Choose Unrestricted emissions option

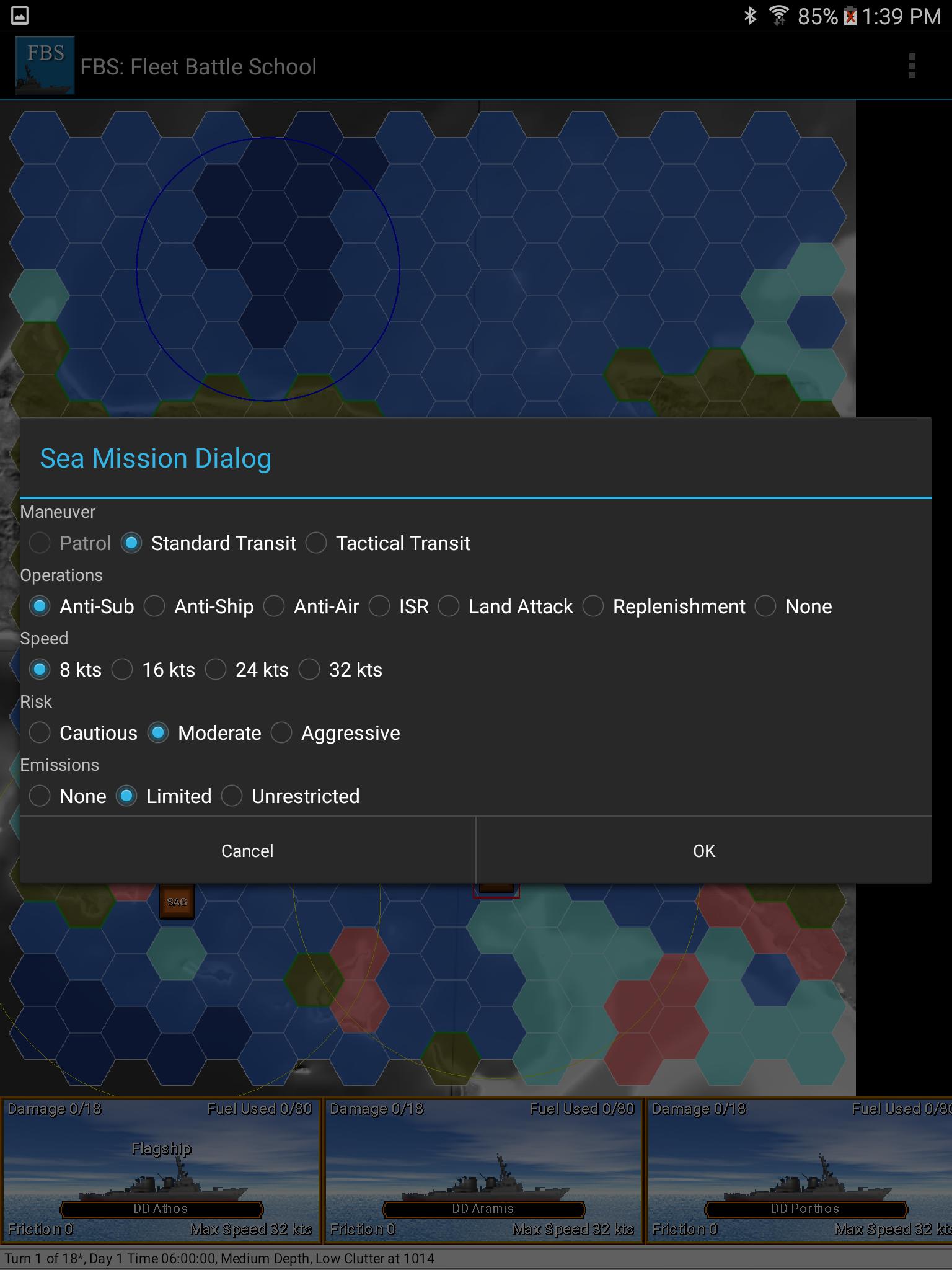[x=232, y=796]
